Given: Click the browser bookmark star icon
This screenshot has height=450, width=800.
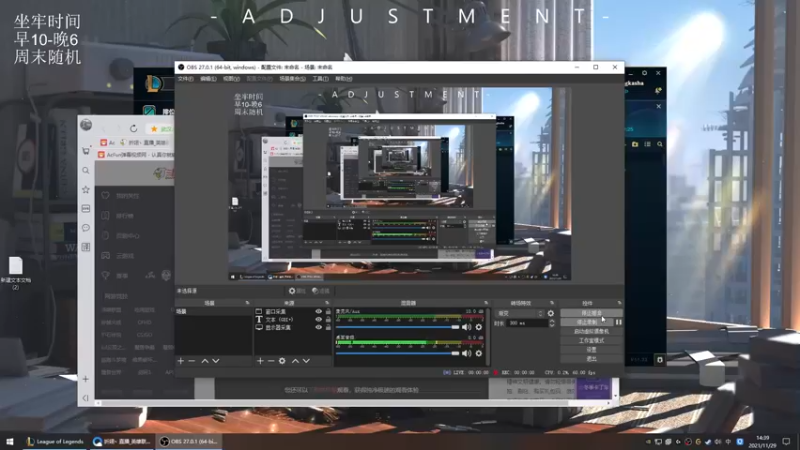Looking at the screenshot, I should [154, 129].
